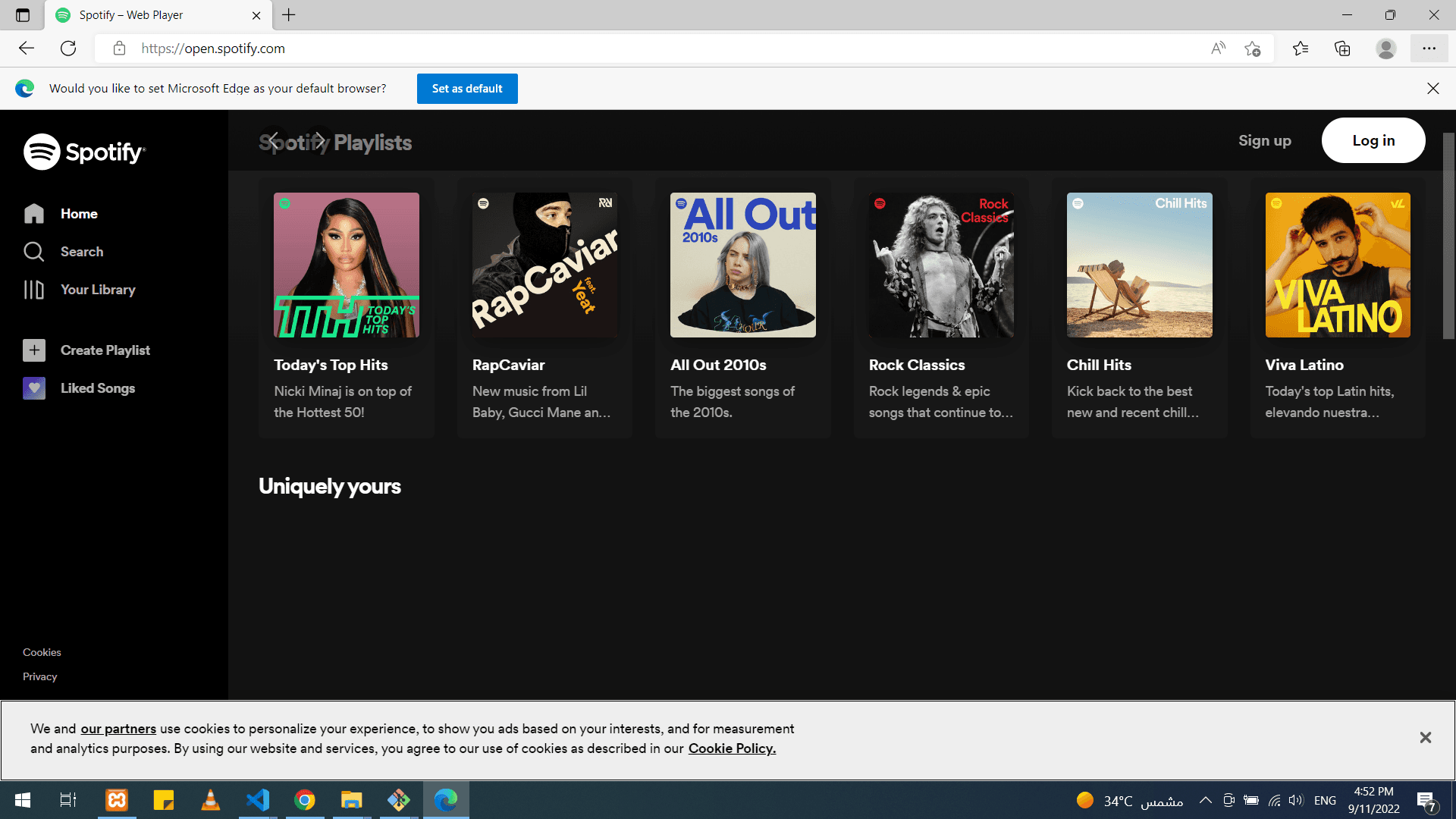Open File Explorer from taskbar
The image size is (1456, 819).
352,800
